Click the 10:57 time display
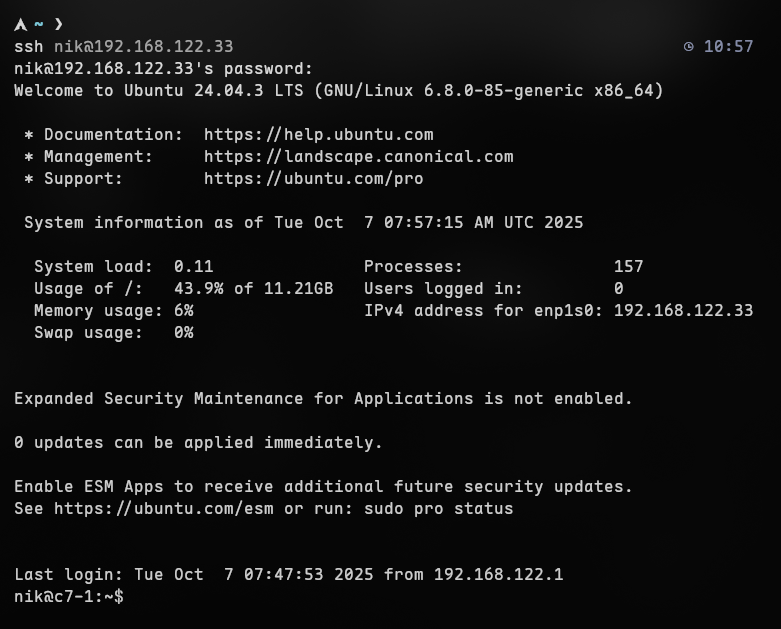The height and width of the screenshot is (629, 781). (x=728, y=47)
